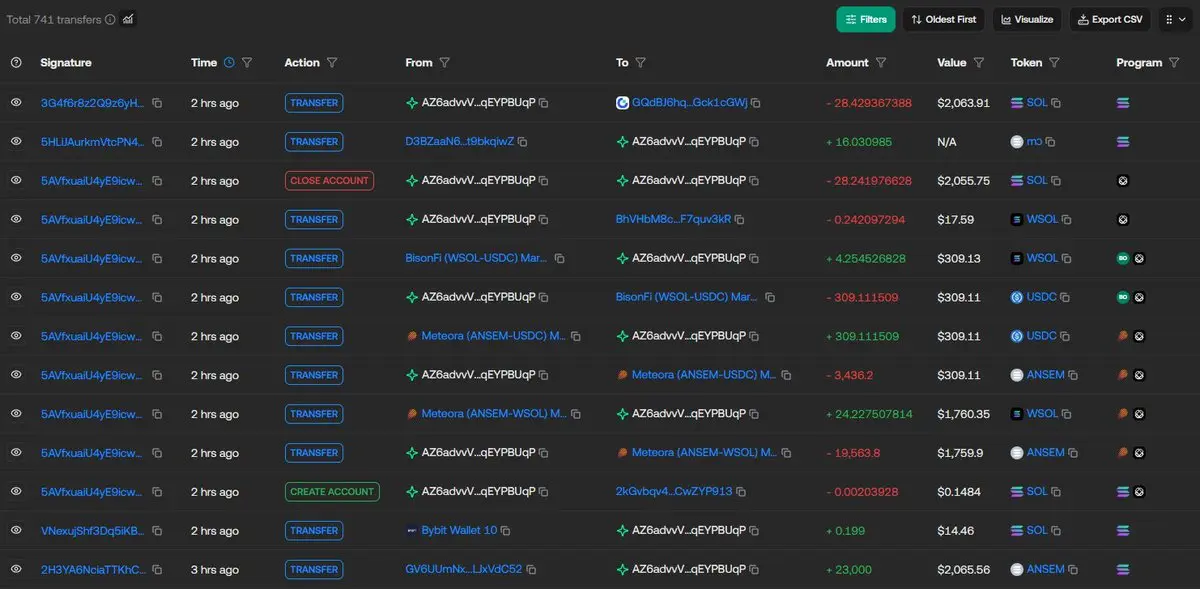The image size is (1200, 589).
Task: Copy the BhVHbM8c...F7quv3kR address
Action: pos(740,219)
